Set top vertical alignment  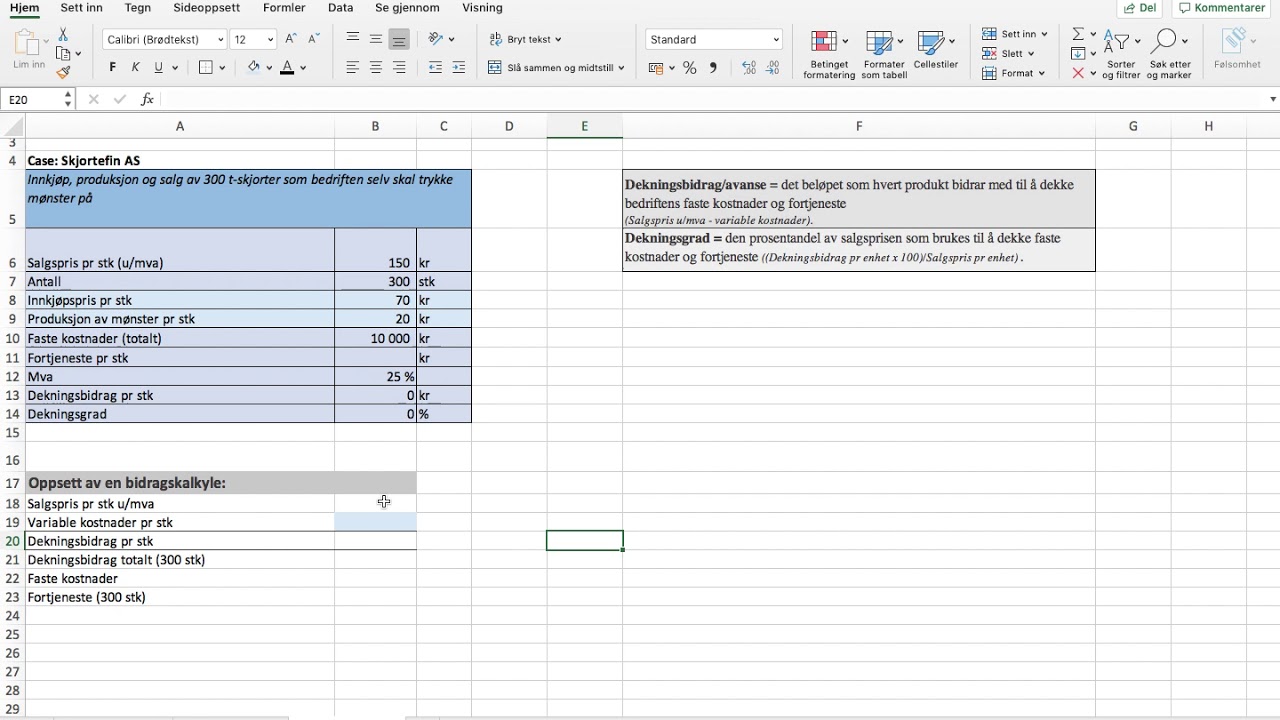353,39
